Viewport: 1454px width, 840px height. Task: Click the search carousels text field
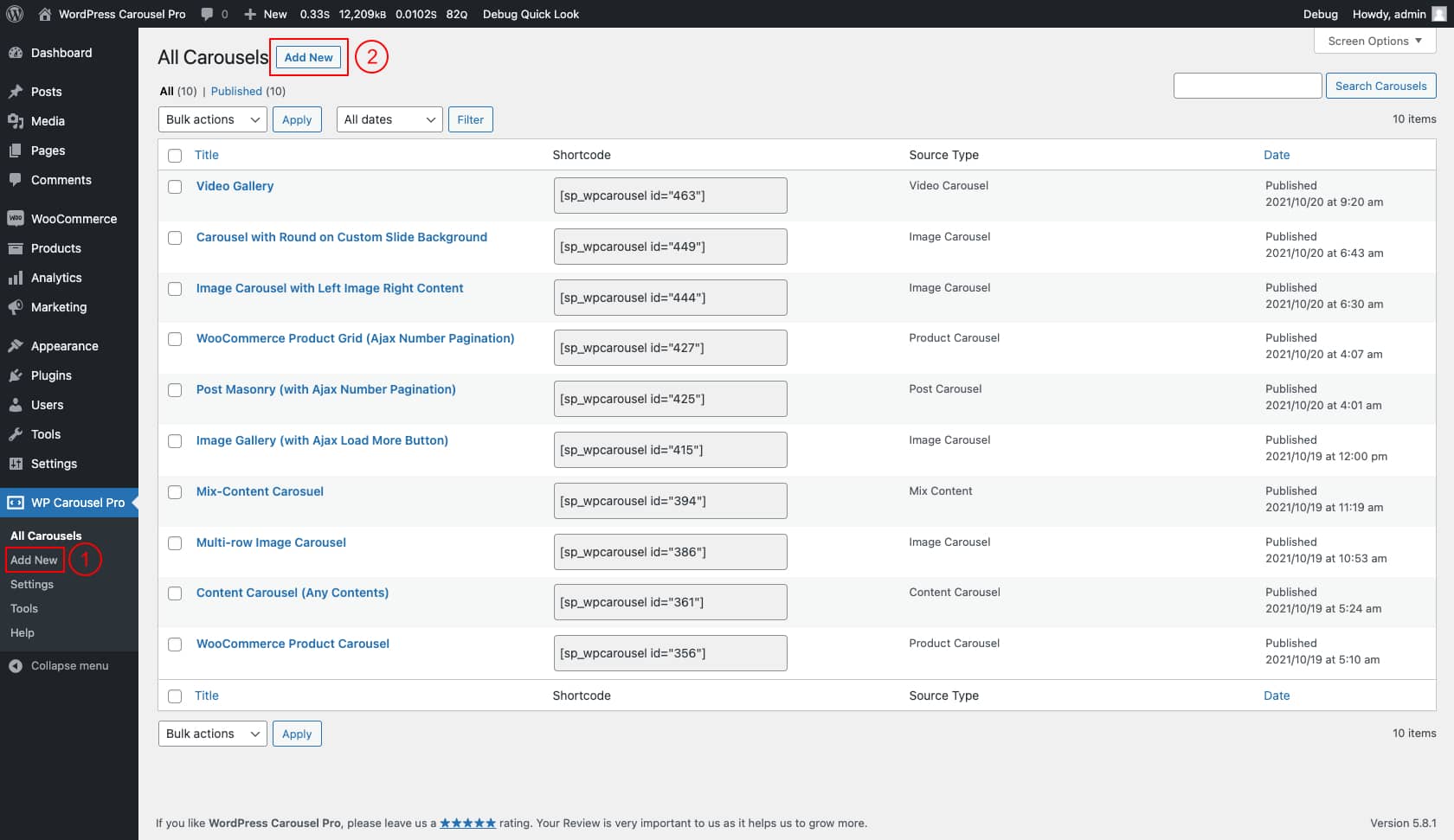pyautogui.click(x=1247, y=86)
